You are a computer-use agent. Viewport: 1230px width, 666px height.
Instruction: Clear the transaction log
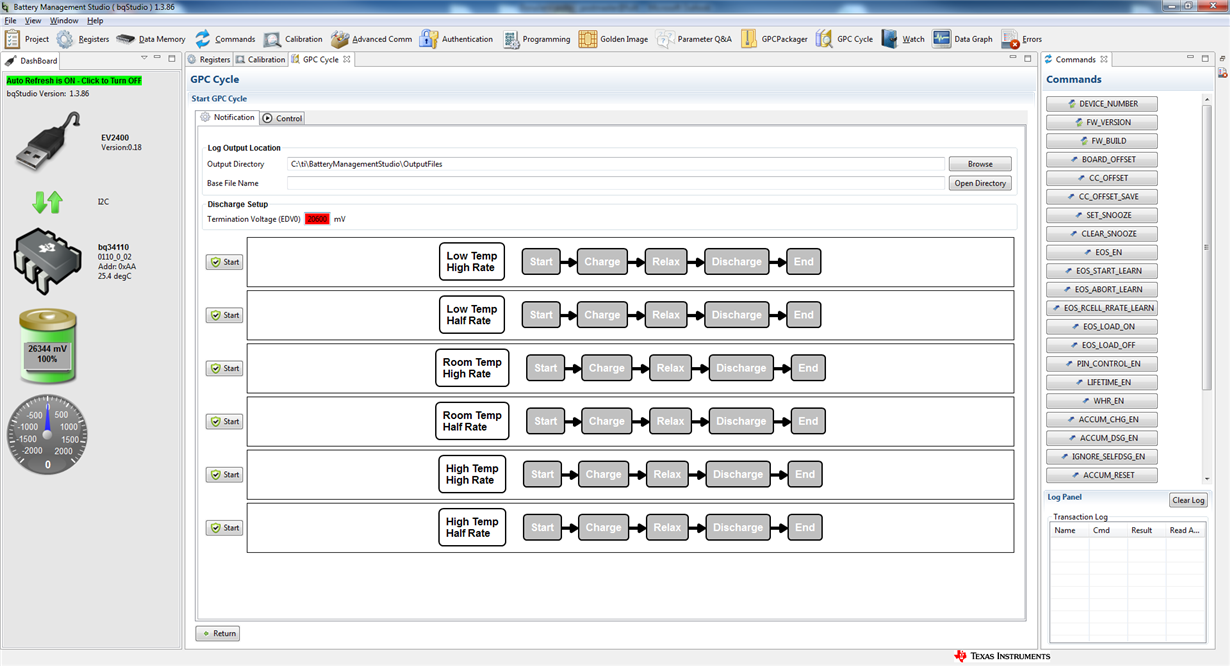click(x=1188, y=500)
